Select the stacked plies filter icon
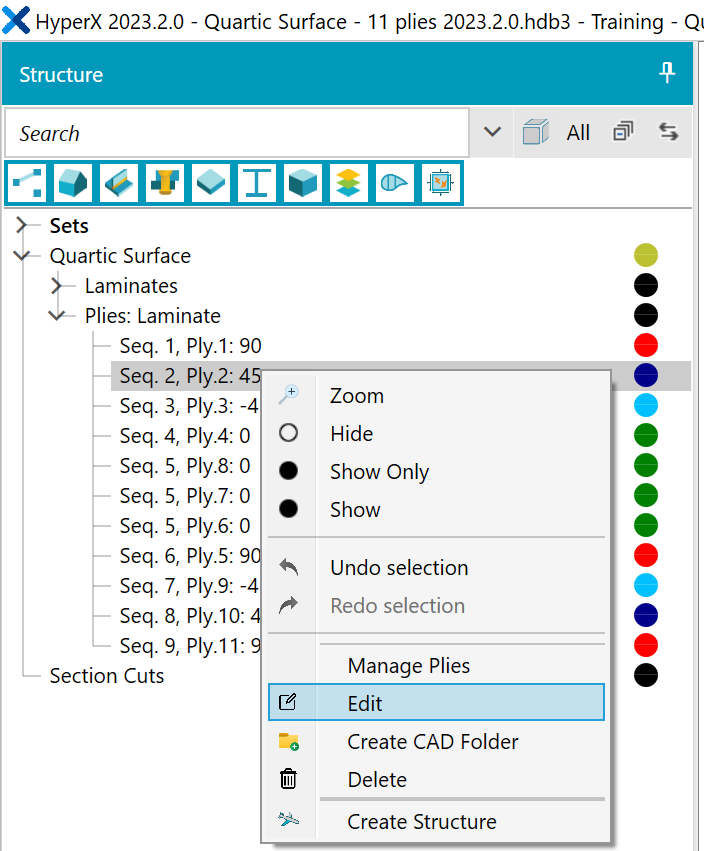704x851 pixels. tap(348, 182)
